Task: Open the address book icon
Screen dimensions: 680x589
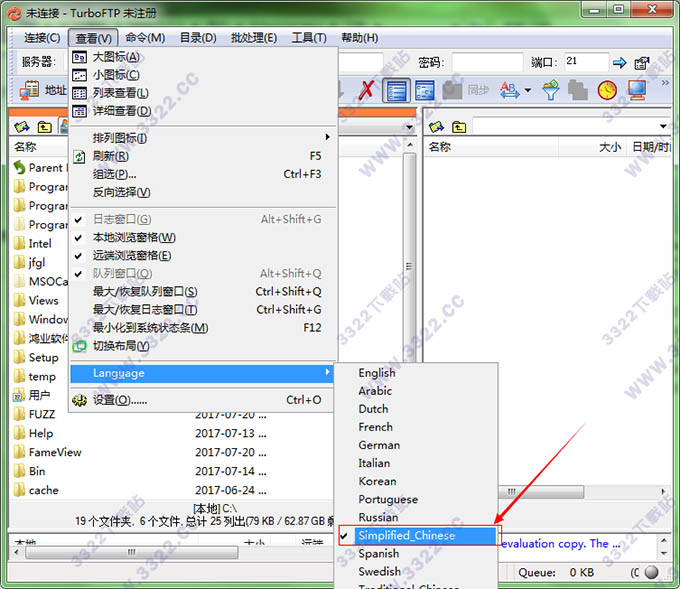Action: coord(29,90)
